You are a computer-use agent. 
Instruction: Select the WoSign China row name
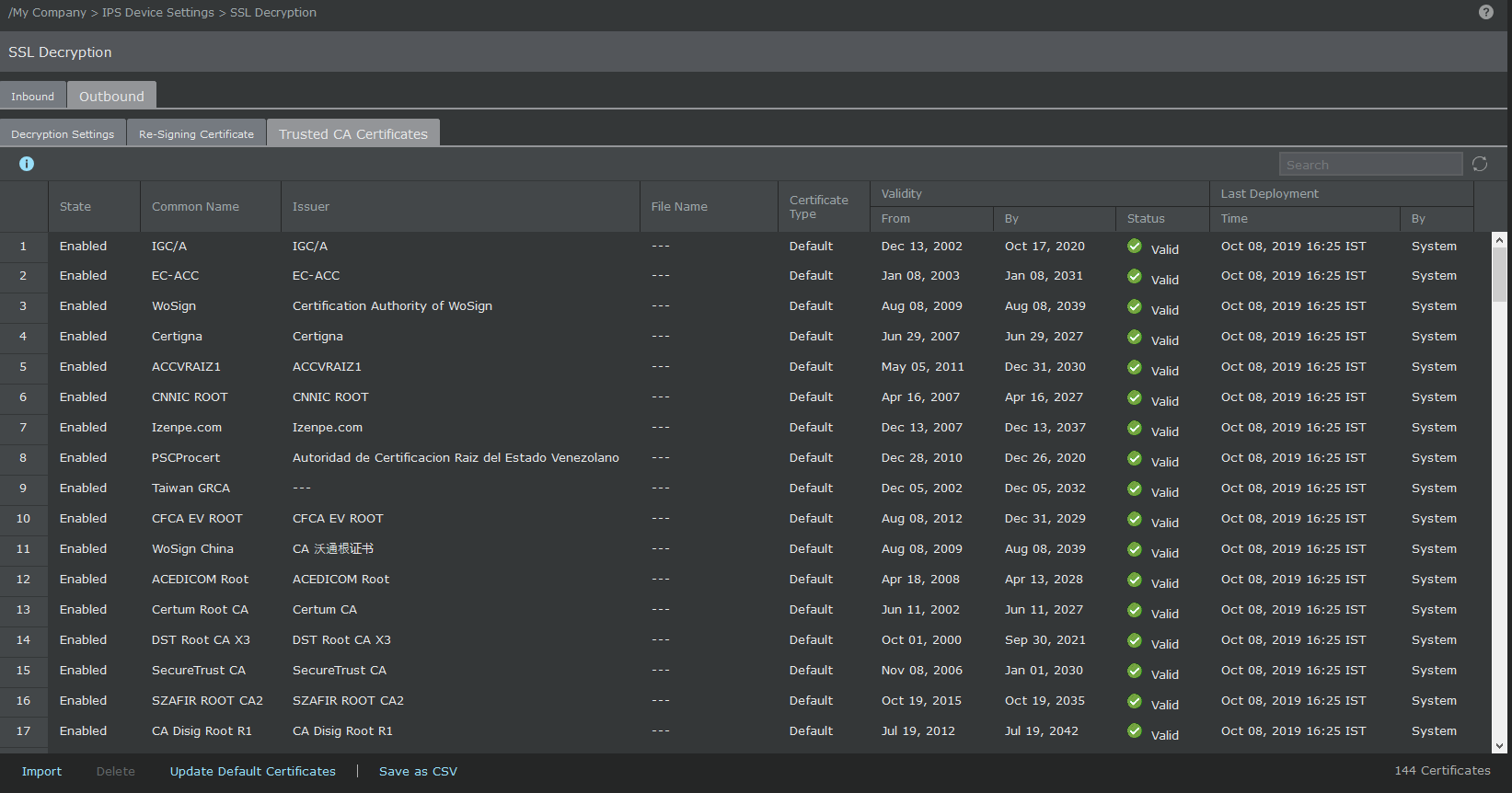click(x=192, y=548)
